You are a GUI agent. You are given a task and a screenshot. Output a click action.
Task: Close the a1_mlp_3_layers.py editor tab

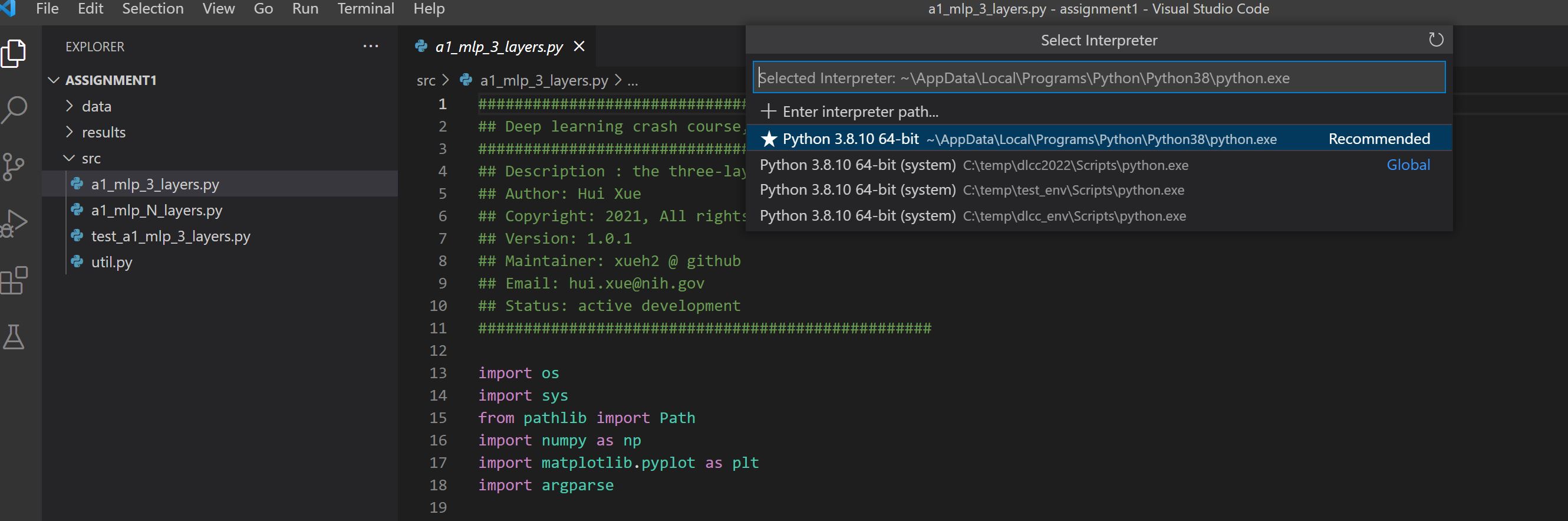(579, 46)
